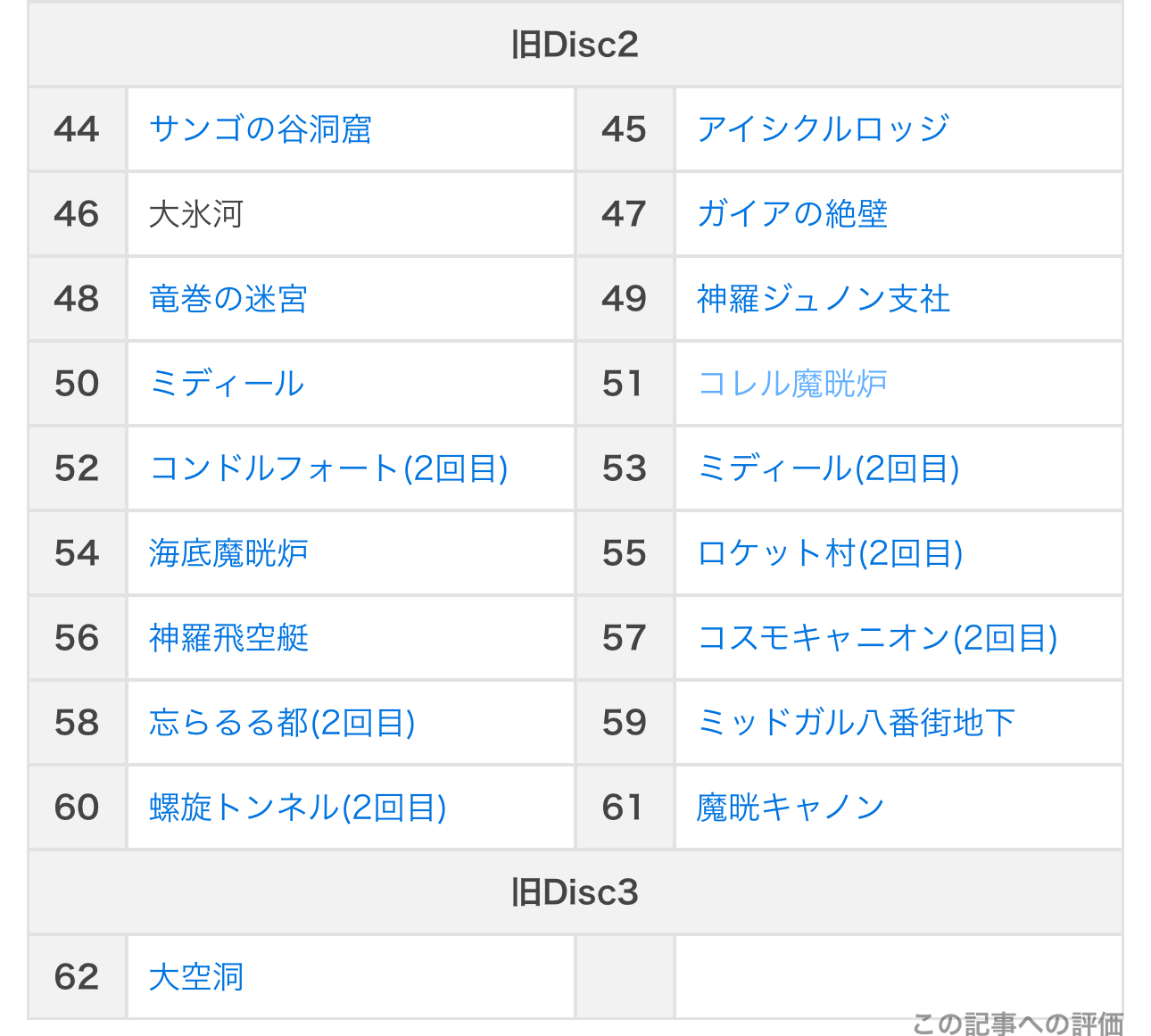1151x1036 pixels.
Task: Open the ロケット村(2回目) link
Action: coord(830,553)
